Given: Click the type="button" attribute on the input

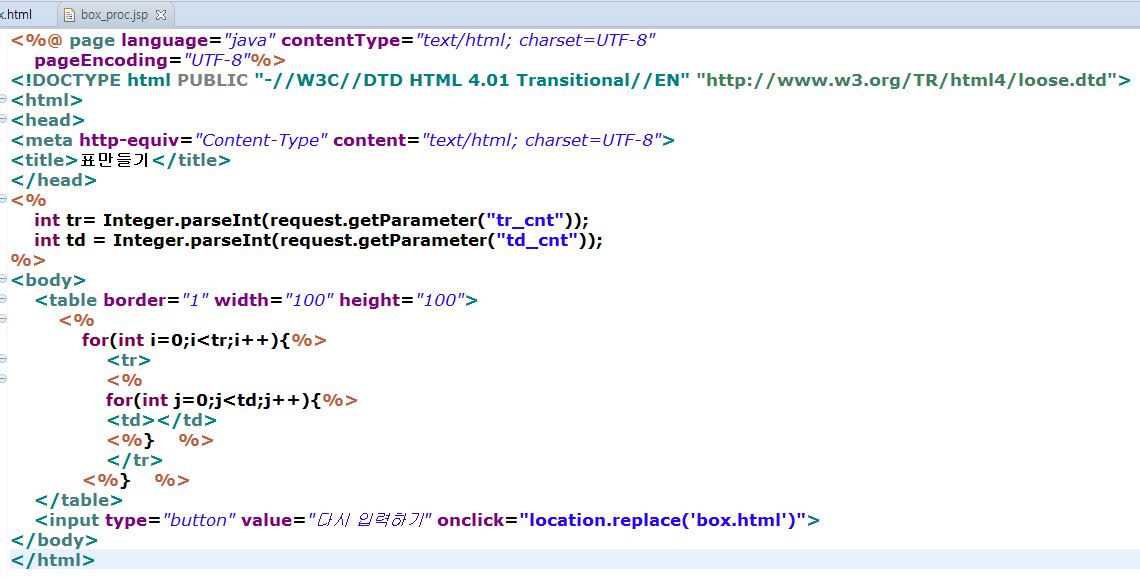Looking at the screenshot, I should 170,520.
